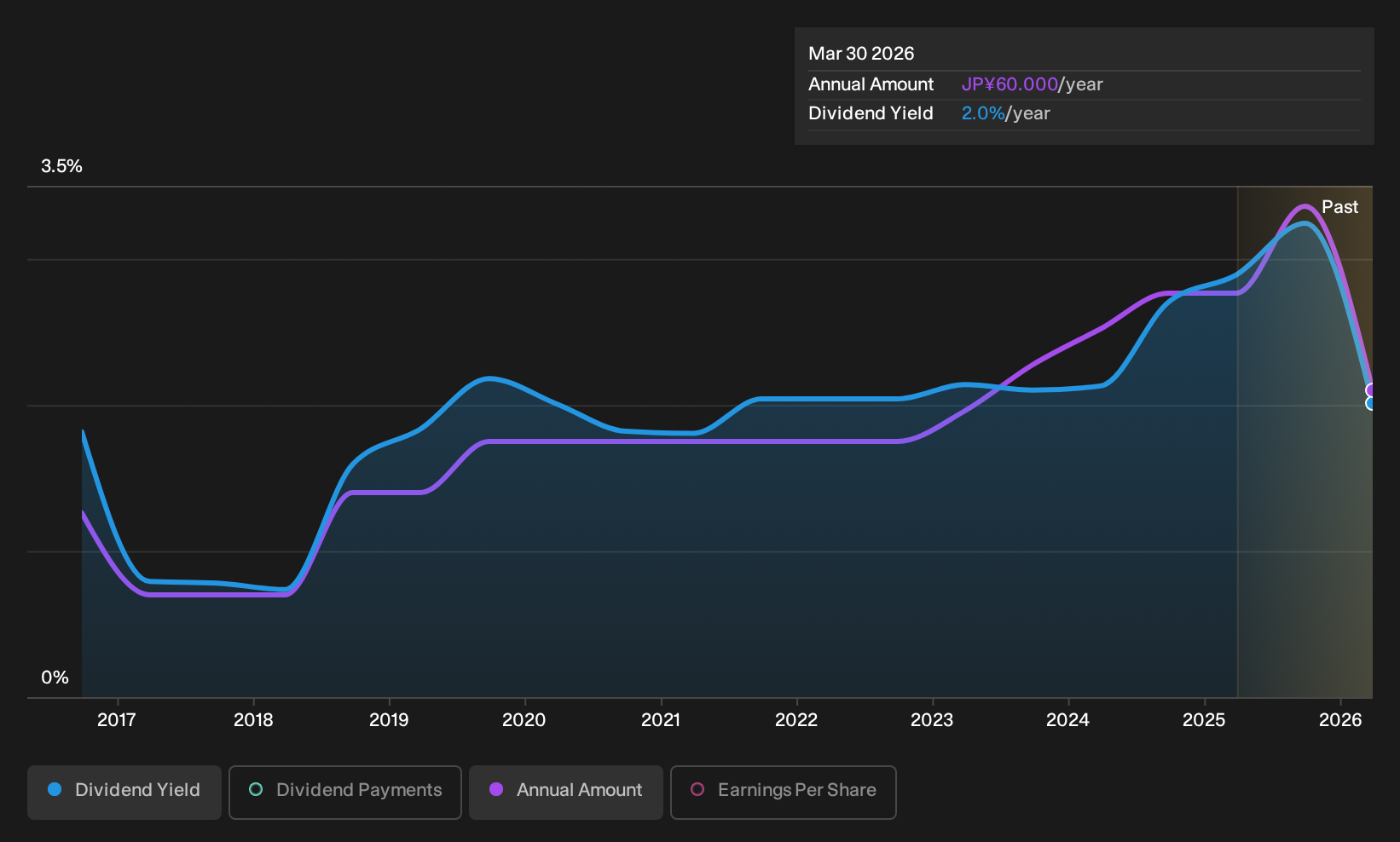Click the 2018 x-axis label
1400x842 pixels.
tap(253, 720)
